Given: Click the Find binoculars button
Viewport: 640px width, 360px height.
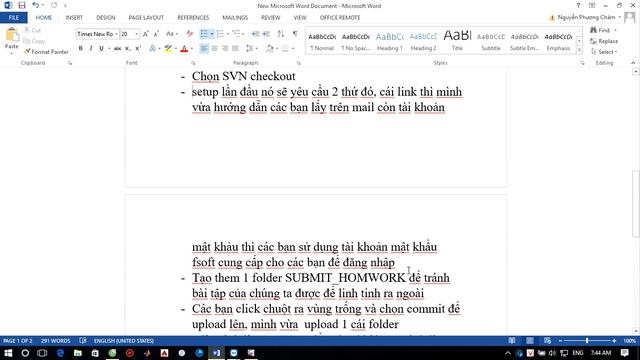Looking at the screenshot, I should click(600, 30).
